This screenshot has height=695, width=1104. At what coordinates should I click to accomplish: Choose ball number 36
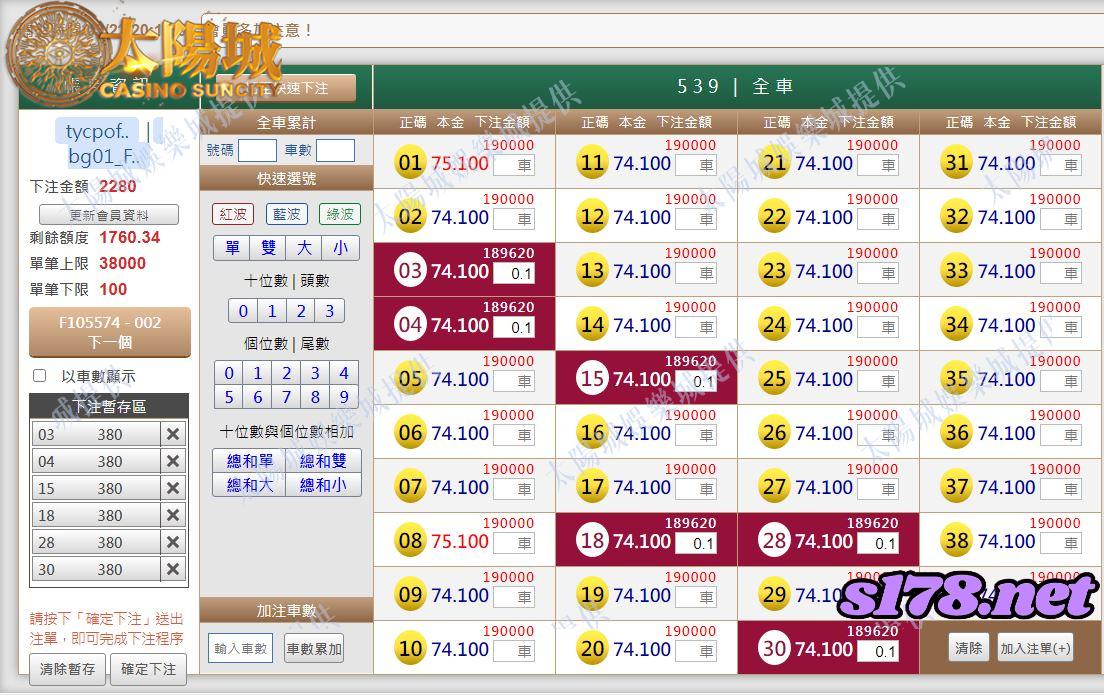point(957,433)
